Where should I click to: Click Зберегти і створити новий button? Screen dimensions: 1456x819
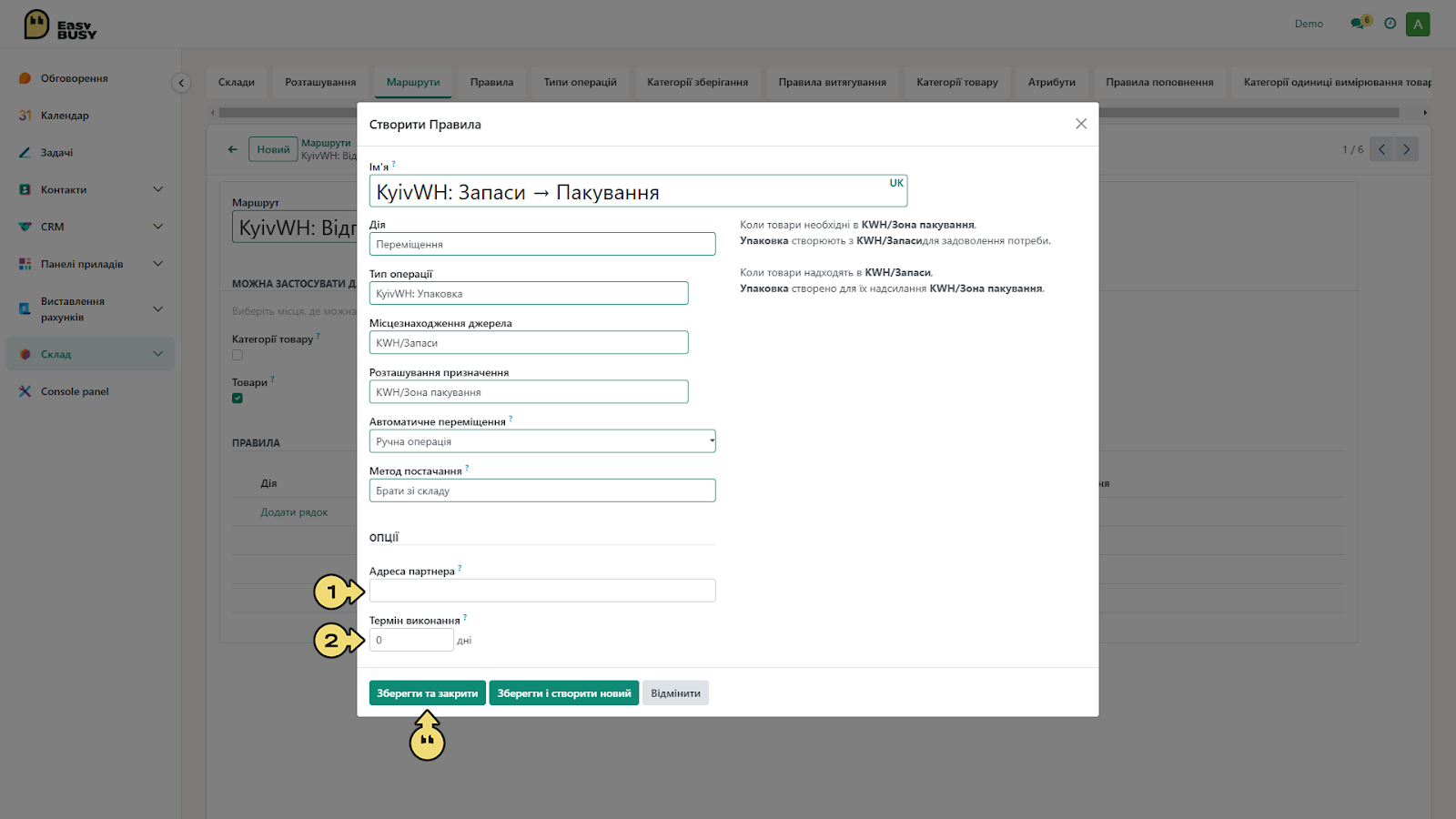(x=564, y=693)
